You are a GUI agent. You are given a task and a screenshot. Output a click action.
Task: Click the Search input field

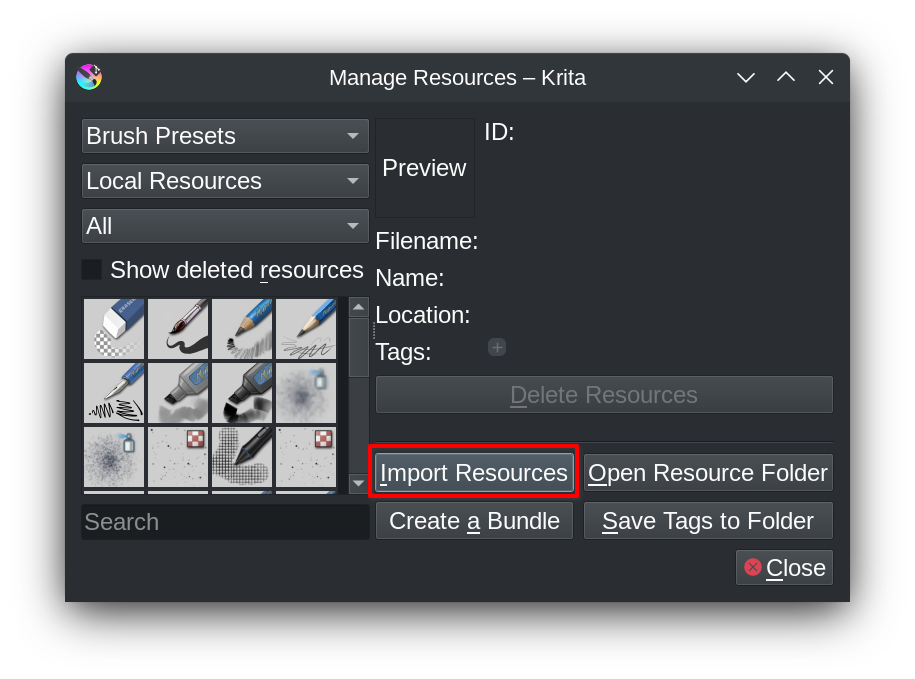225,522
